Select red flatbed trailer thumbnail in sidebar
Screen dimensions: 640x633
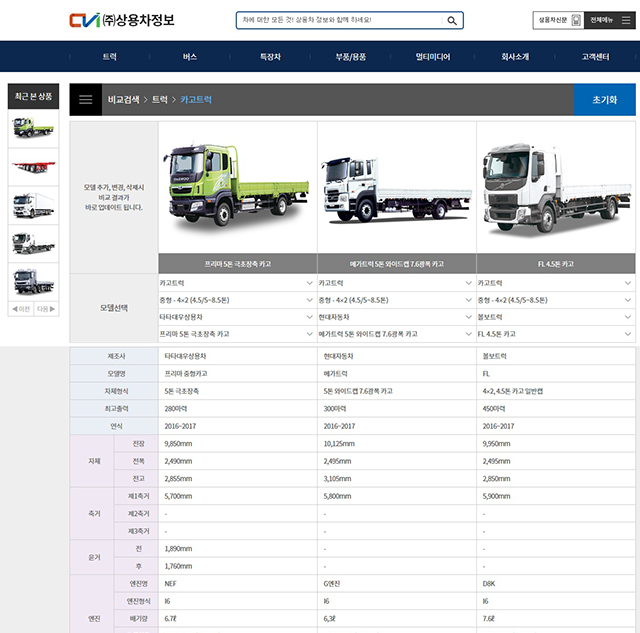tap(33, 165)
